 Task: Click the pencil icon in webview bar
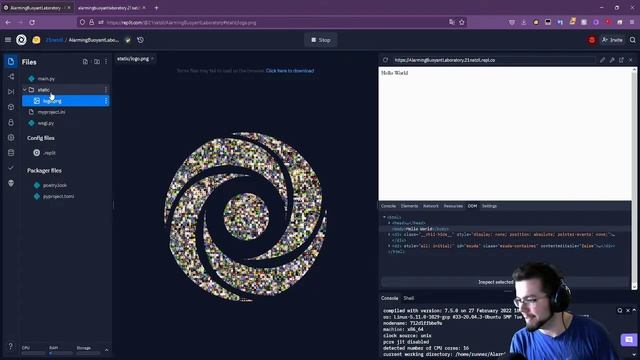coord(602,60)
